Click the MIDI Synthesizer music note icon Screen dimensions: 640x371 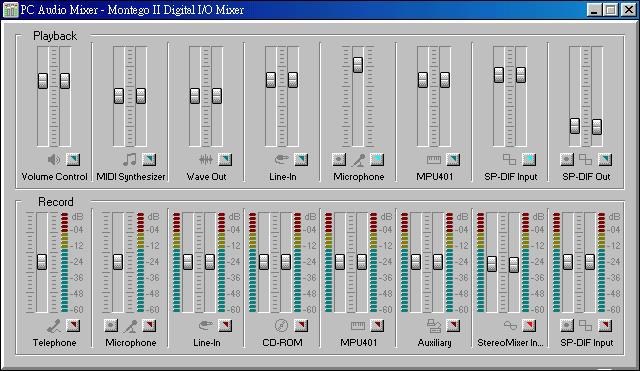pos(130,160)
